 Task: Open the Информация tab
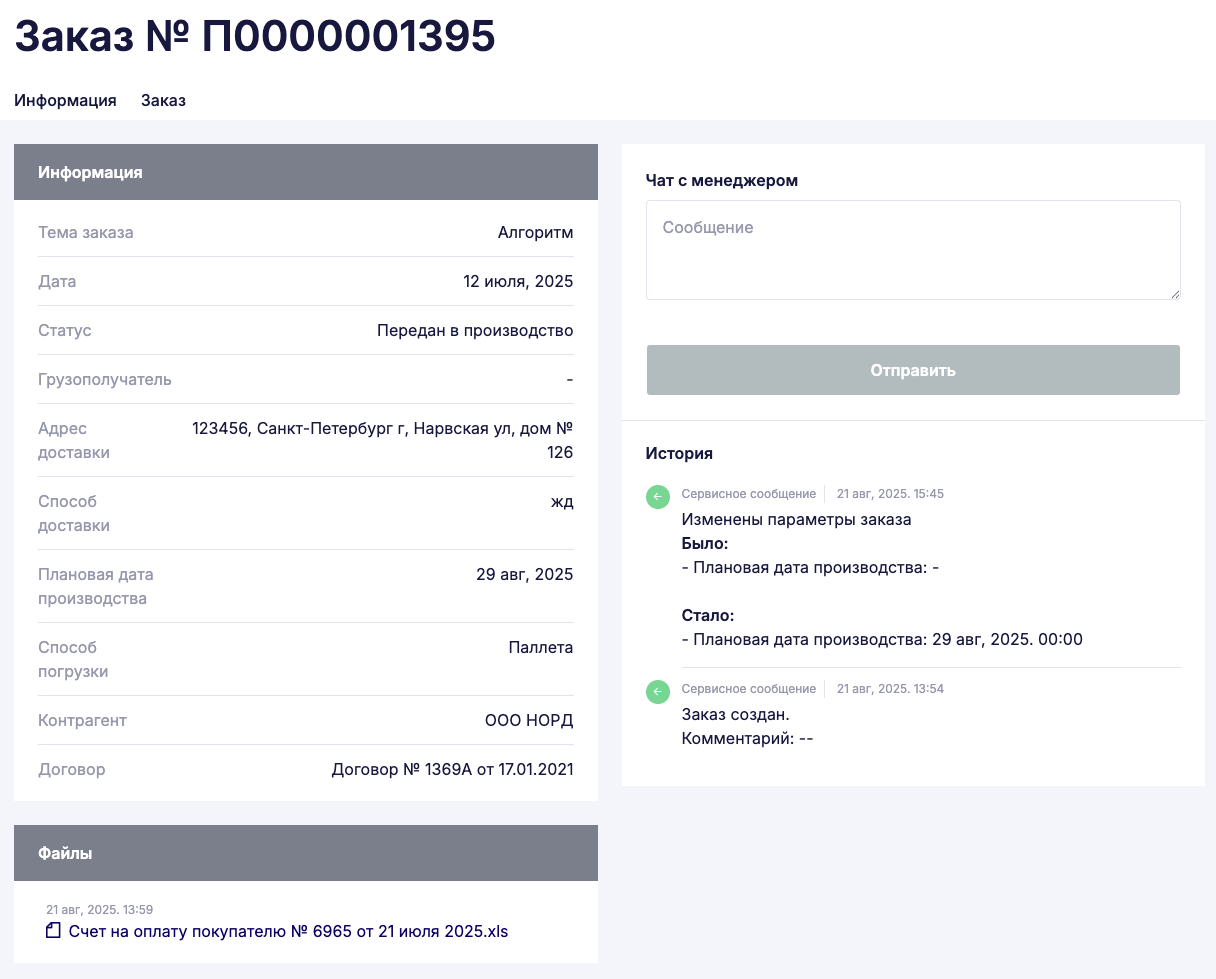coord(65,100)
